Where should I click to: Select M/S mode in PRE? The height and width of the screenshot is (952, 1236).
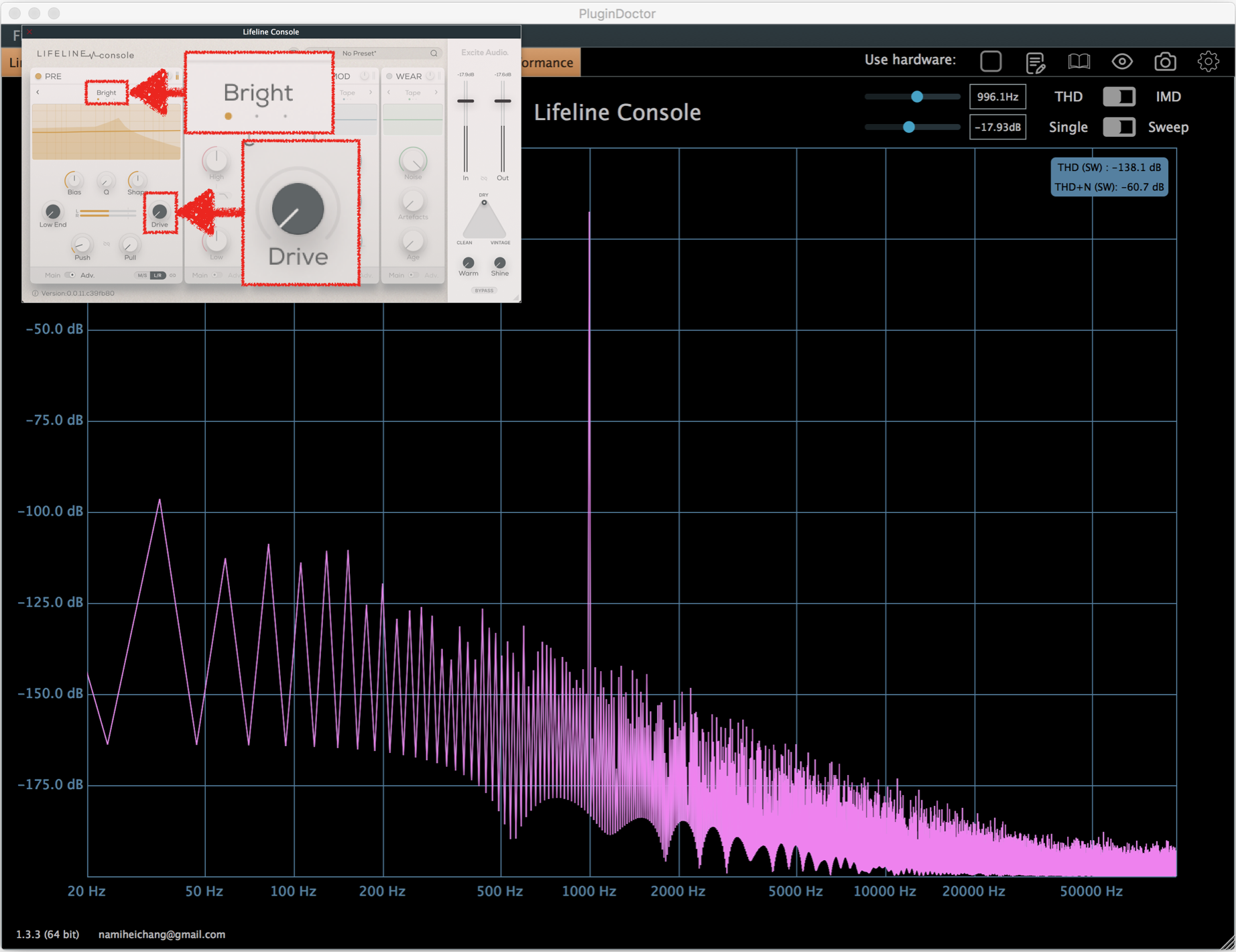tap(142, 276)
